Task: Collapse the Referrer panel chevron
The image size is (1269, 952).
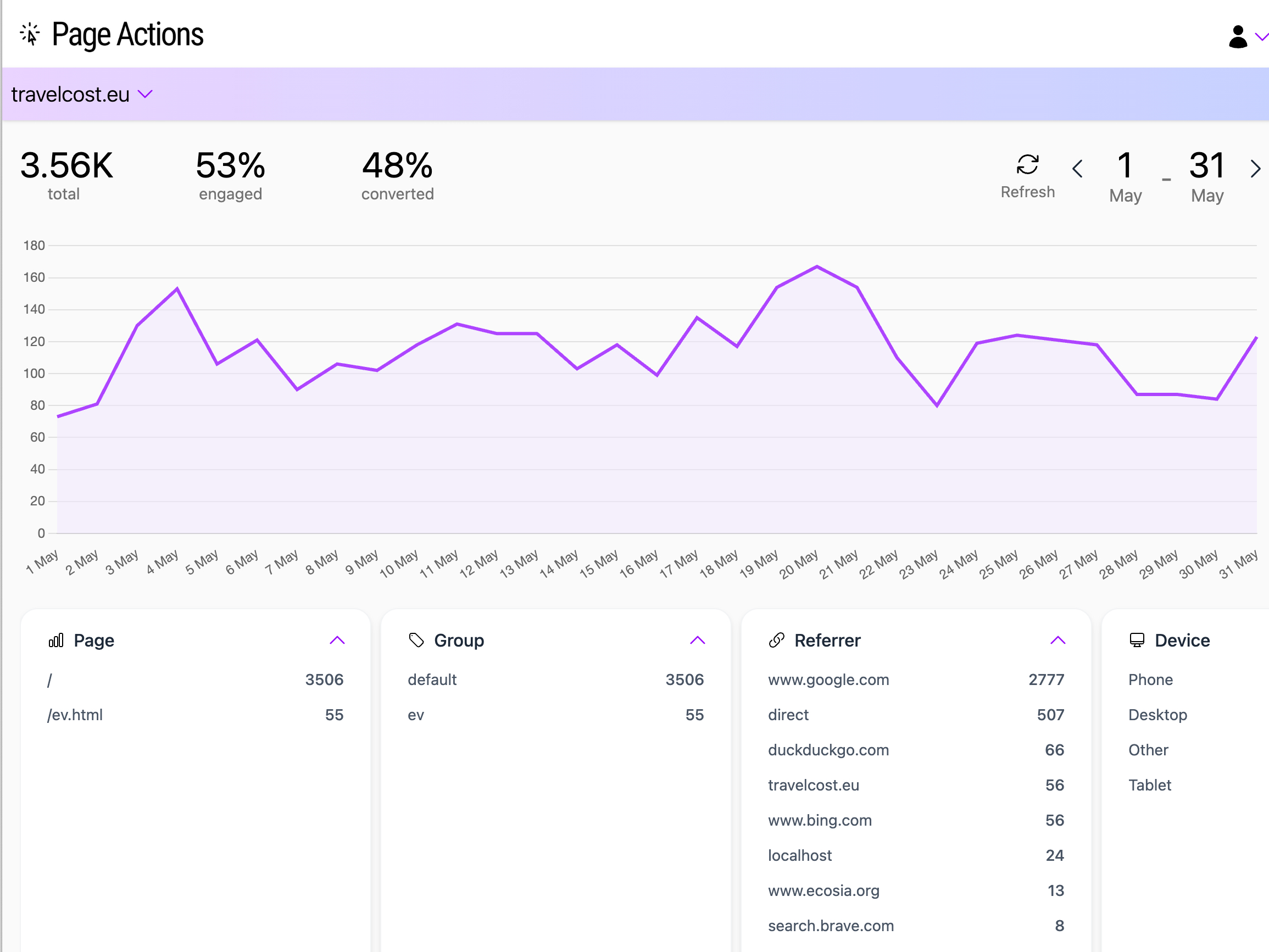Action: 1058,641
